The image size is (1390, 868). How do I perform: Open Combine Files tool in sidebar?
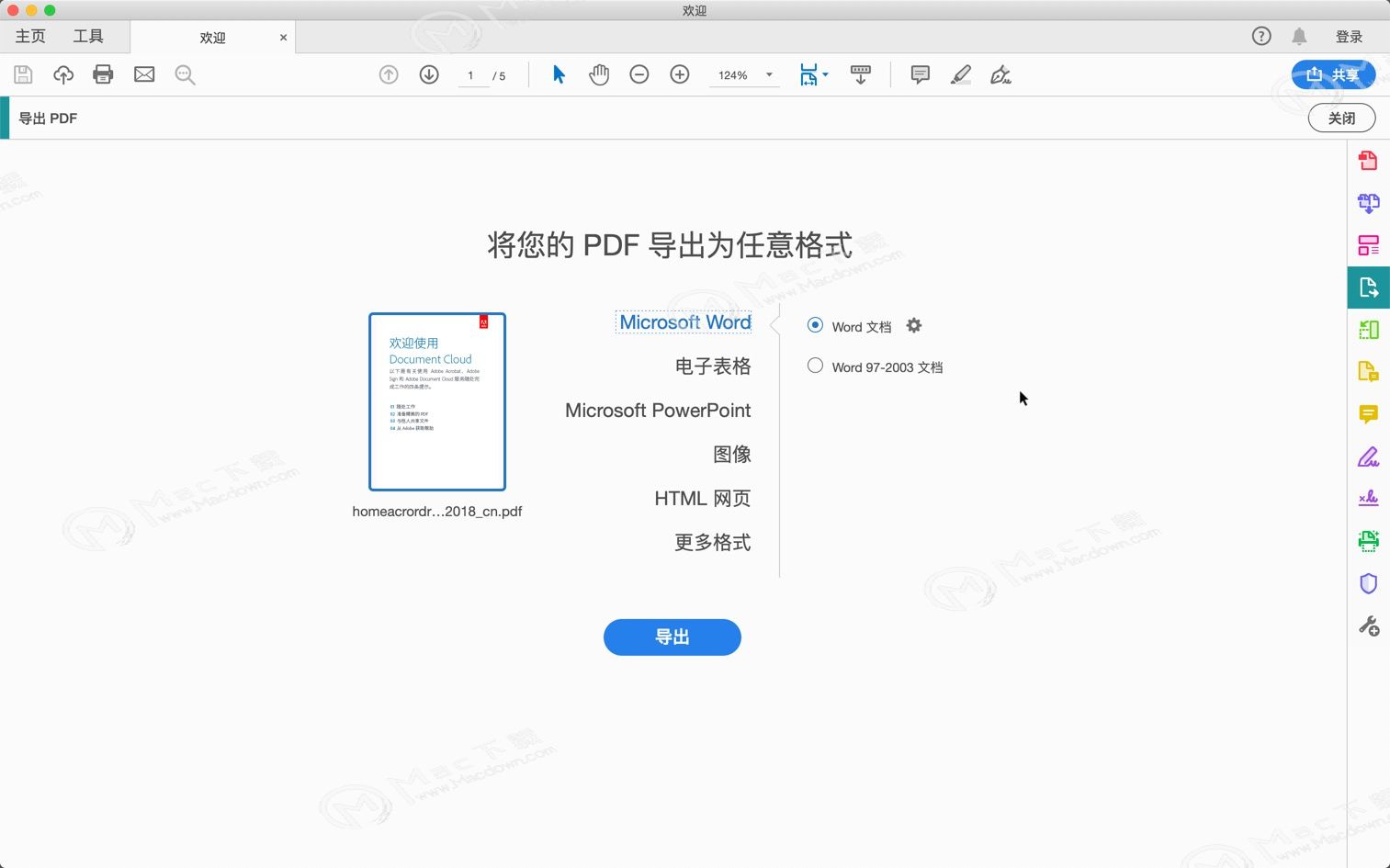tap(1368, 203)
